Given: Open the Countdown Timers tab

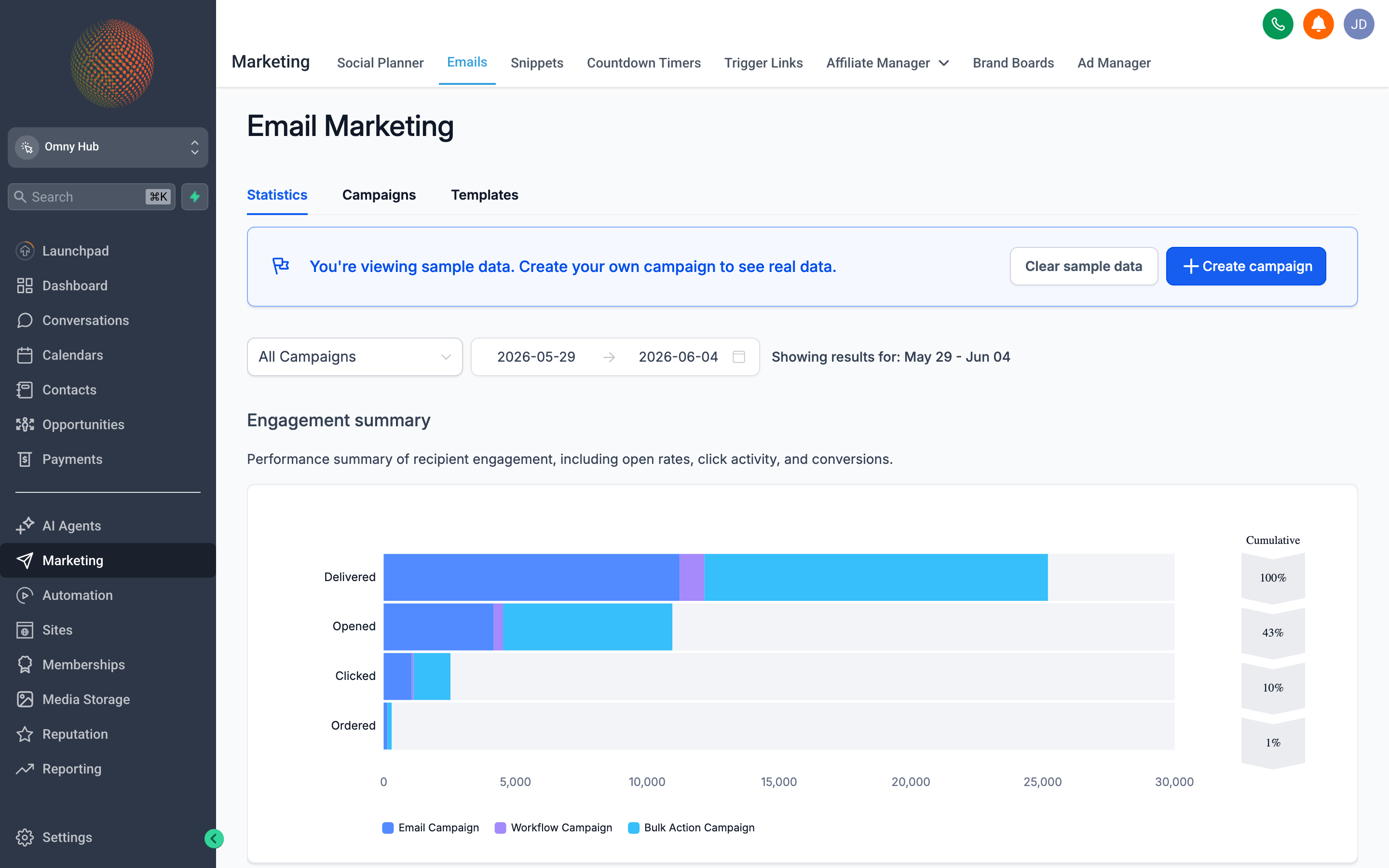Looking at the screenshot, I should [643, 63].
